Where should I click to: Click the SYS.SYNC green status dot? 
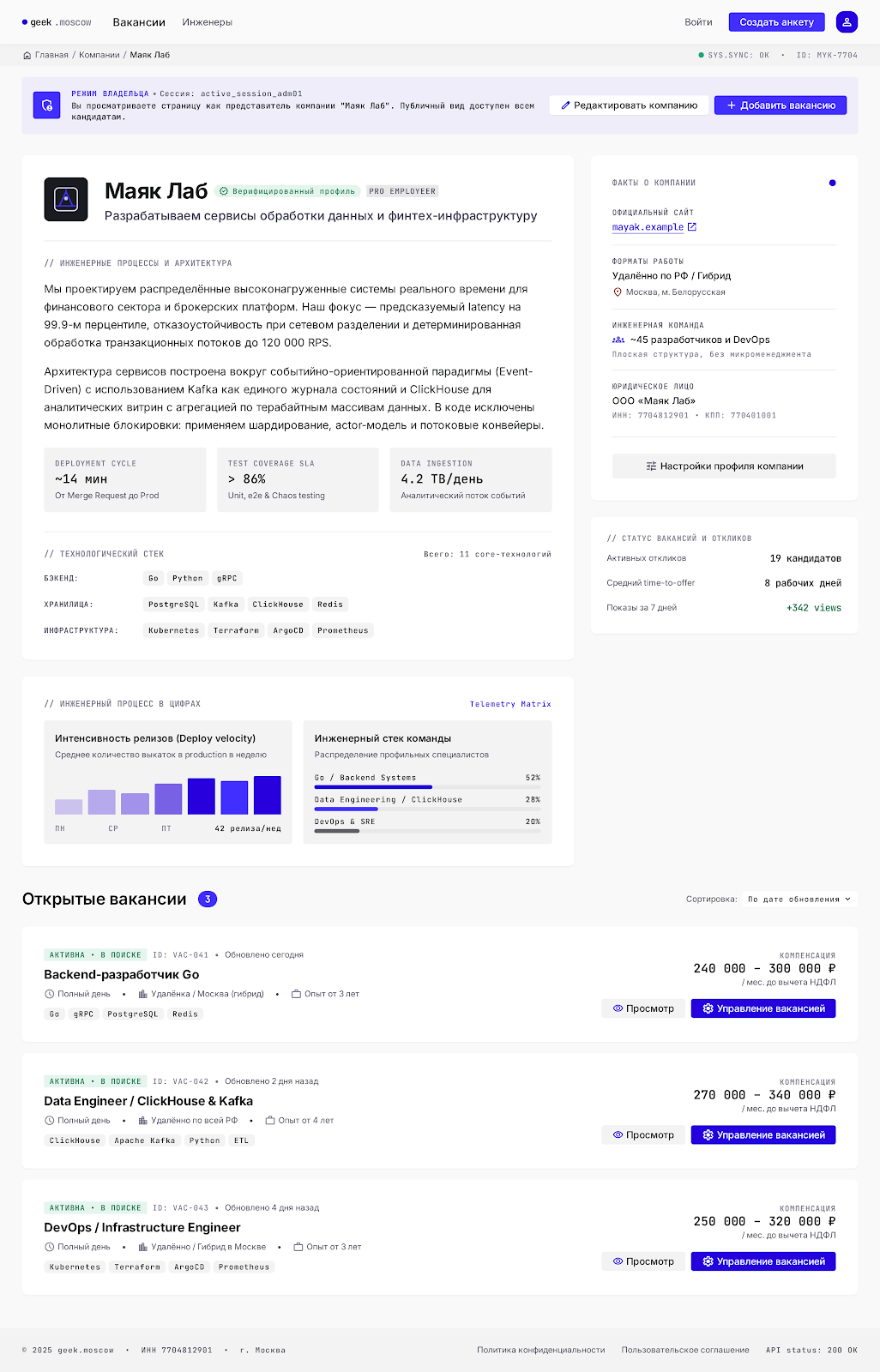[701, 55]
